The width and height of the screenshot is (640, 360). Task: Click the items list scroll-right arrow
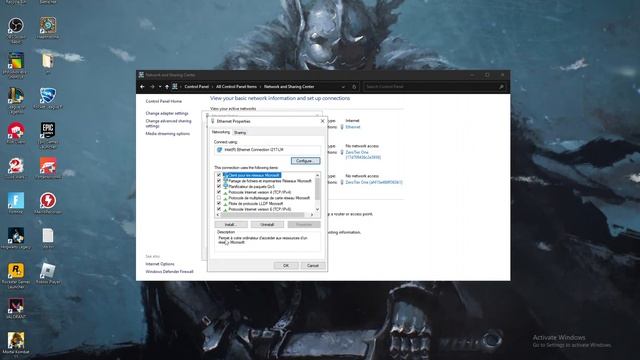pyautogui.click(x=312, y=215)
